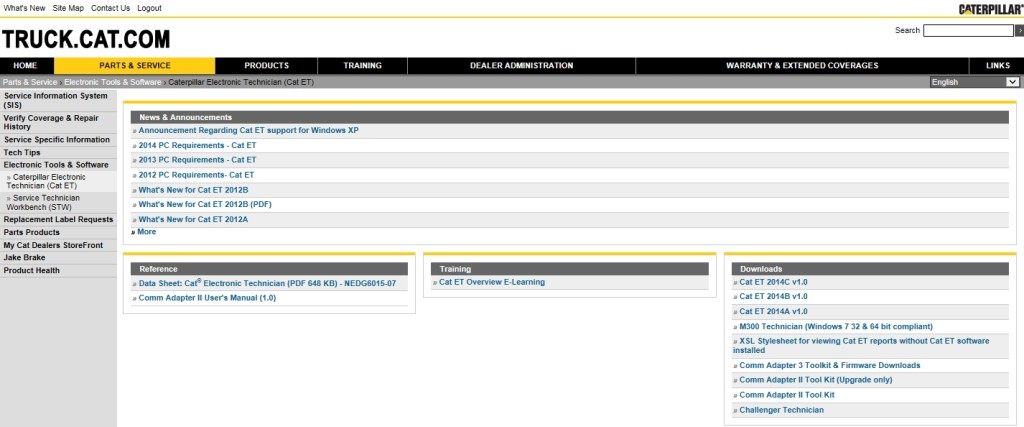Open Cat ET Overview E-Learning link
1024x427 pixels.
pyautogui.click(x=492, y=283)
